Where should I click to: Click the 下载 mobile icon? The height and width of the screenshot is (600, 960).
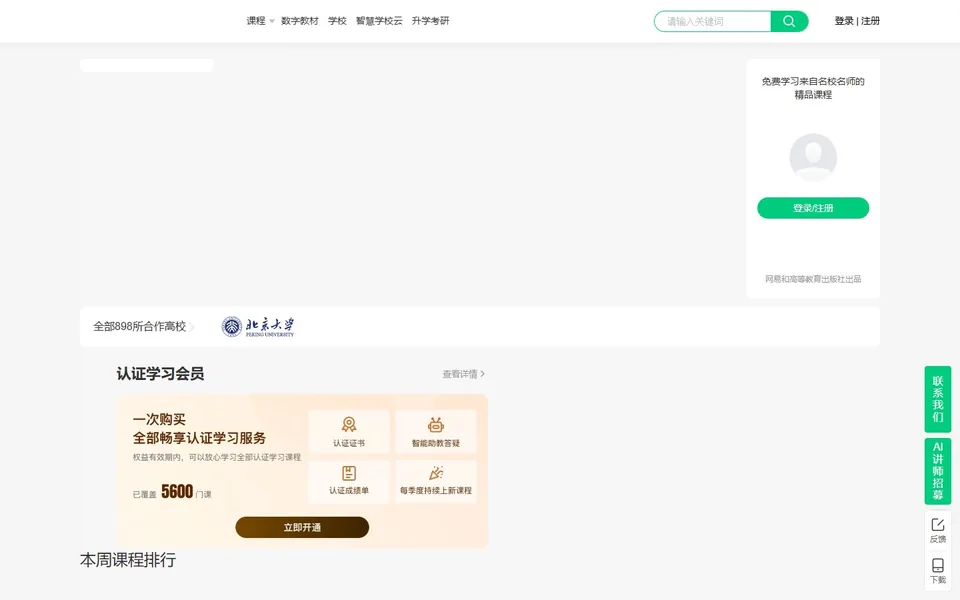coord(937,565)
